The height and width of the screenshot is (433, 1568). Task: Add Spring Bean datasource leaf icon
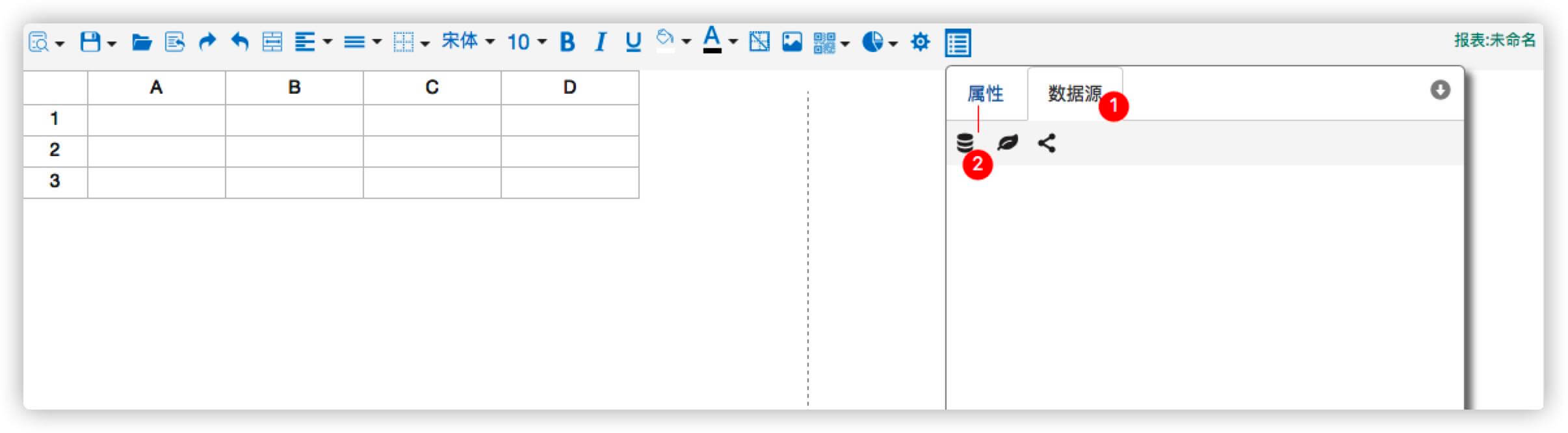1007,143
